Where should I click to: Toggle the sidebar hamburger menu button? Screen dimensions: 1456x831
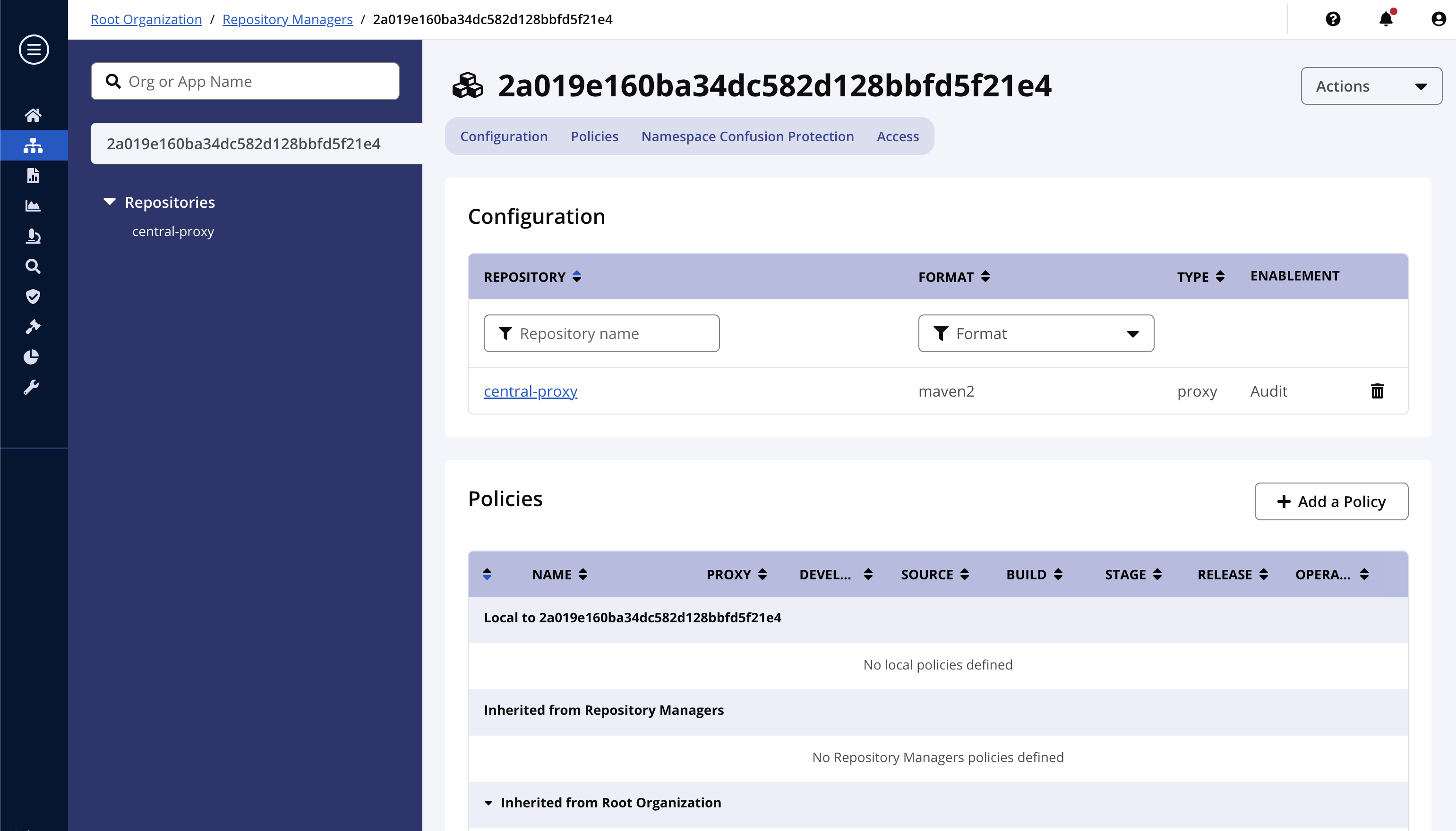pos(34,50)
